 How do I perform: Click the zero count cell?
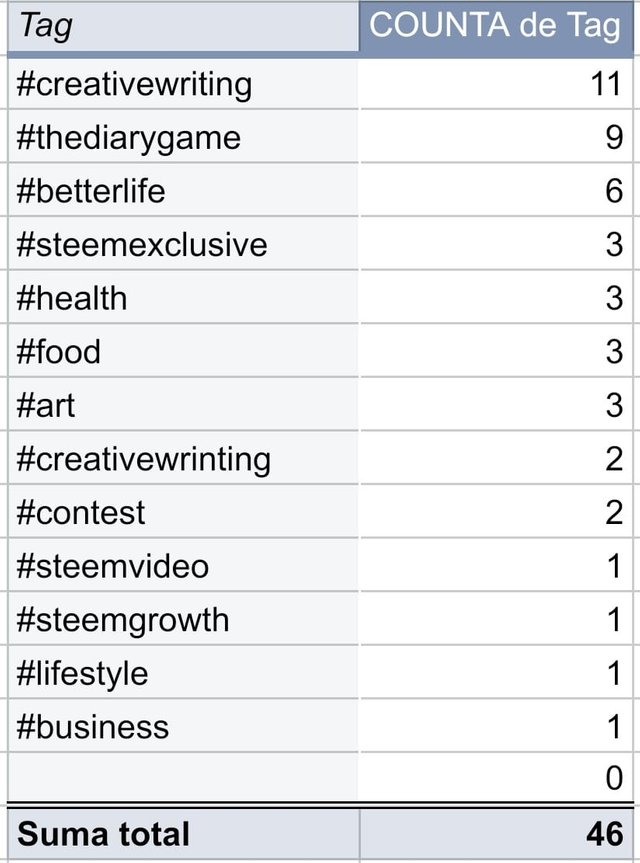pos(496,777)
